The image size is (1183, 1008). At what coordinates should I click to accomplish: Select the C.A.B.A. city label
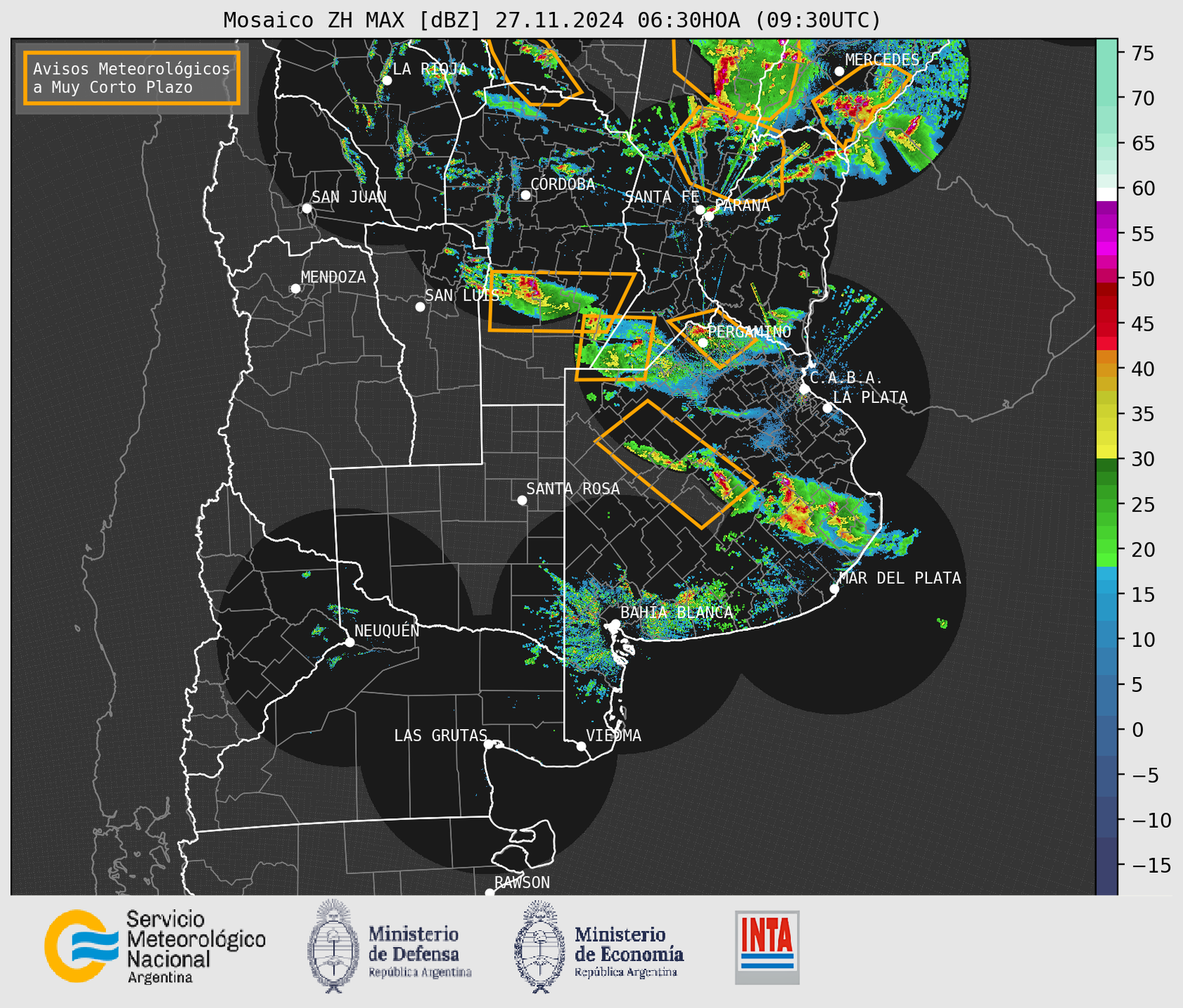(846, 378)
